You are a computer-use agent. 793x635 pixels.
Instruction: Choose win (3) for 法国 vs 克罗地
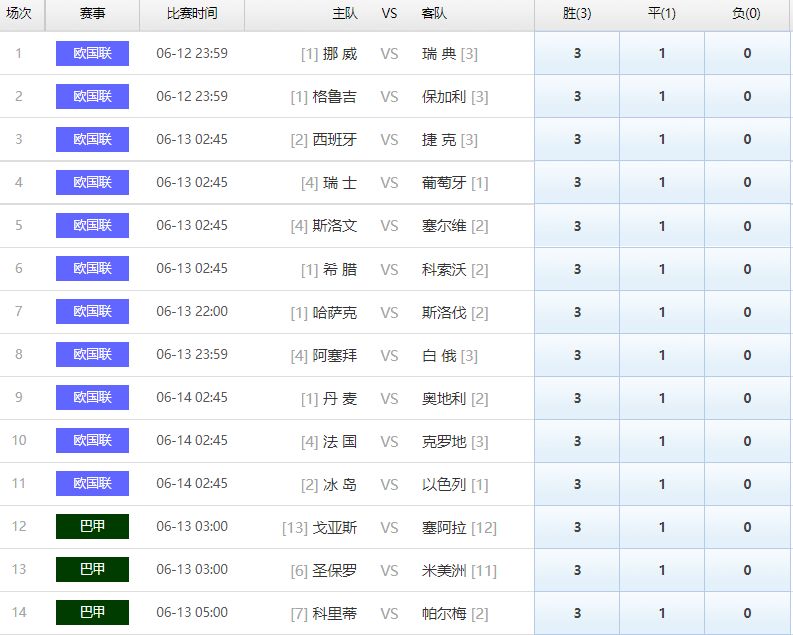click(x=577, y=440)
